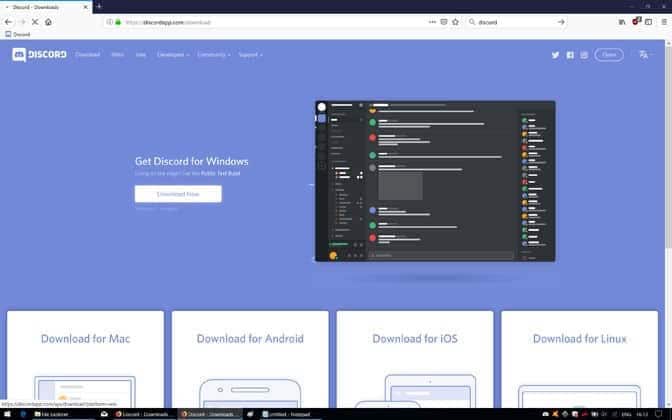672x420 pixels.
Task: Choose the Download for Mac card
Action: pyautogui.click(x=85, y=359)
